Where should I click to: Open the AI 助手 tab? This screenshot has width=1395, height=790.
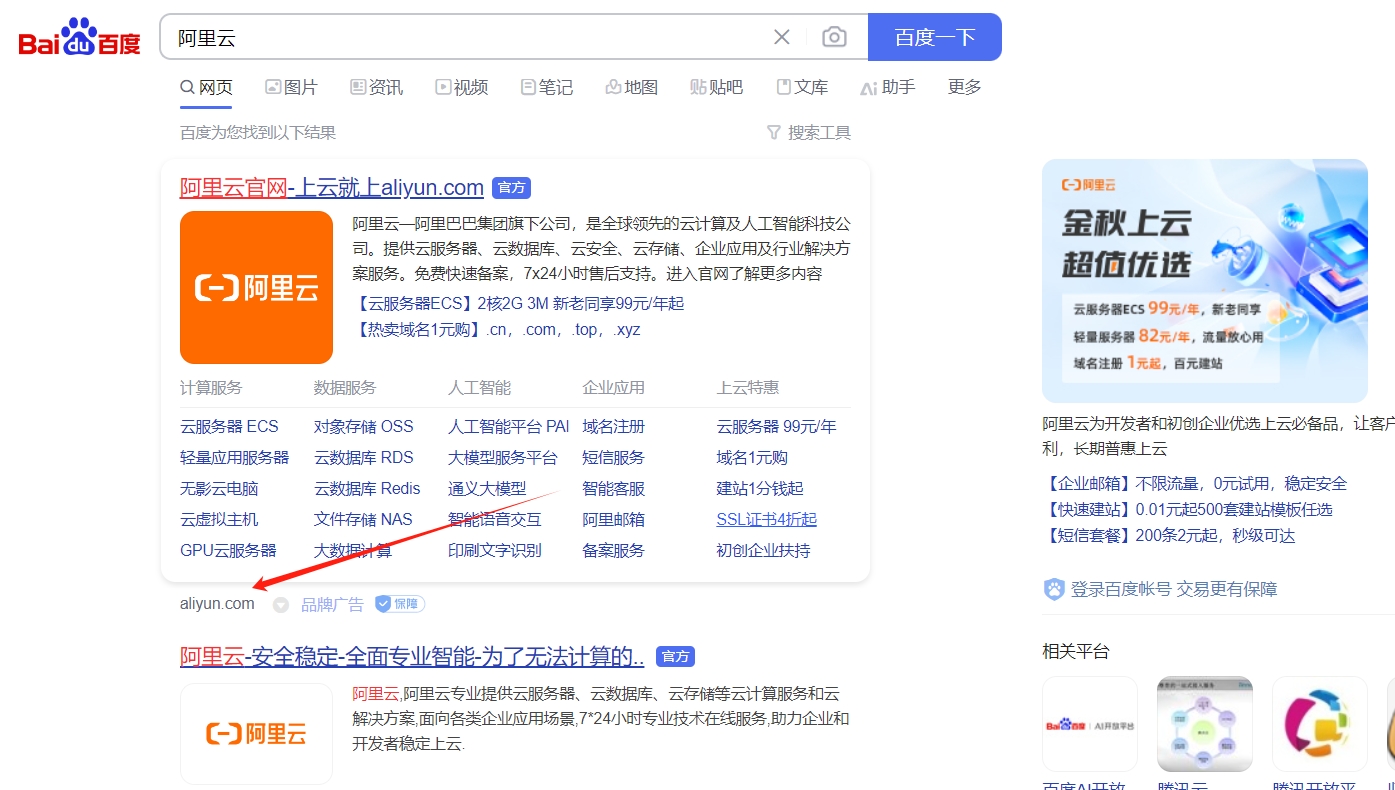pyautogui.click(x=888, y=87)
